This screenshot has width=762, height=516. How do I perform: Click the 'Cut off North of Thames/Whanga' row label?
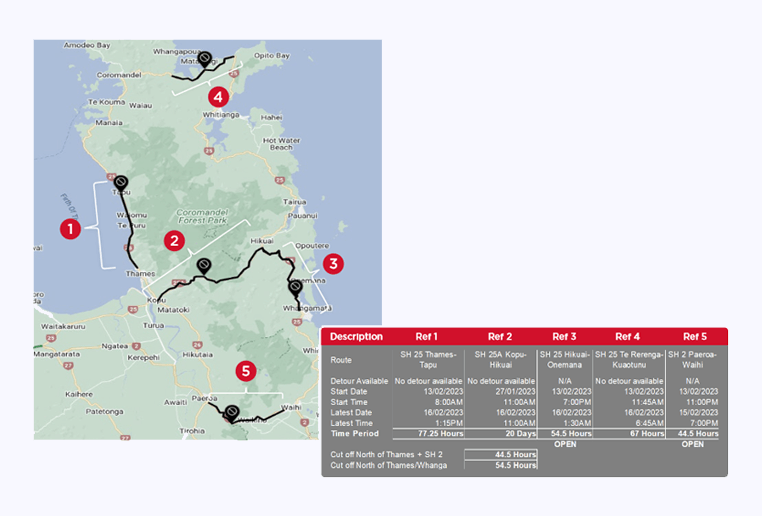(x=389, y=465)
